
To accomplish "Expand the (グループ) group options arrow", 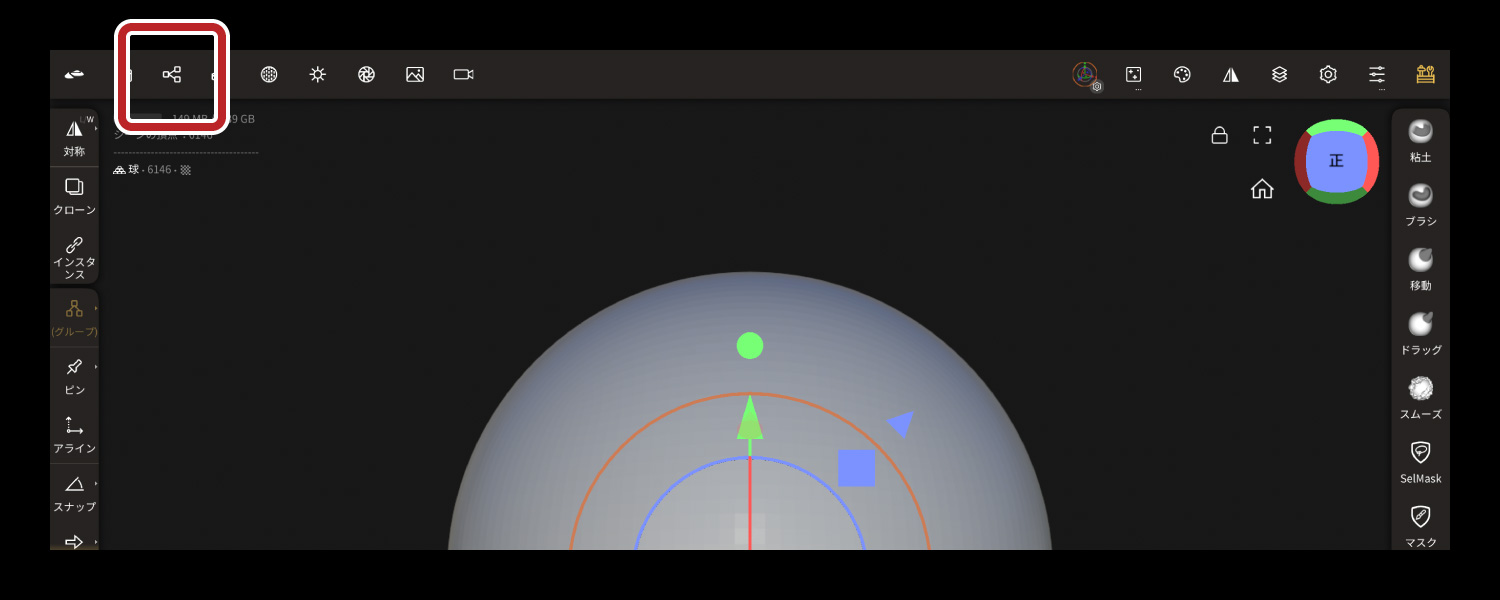I will (x=96, y=309).
